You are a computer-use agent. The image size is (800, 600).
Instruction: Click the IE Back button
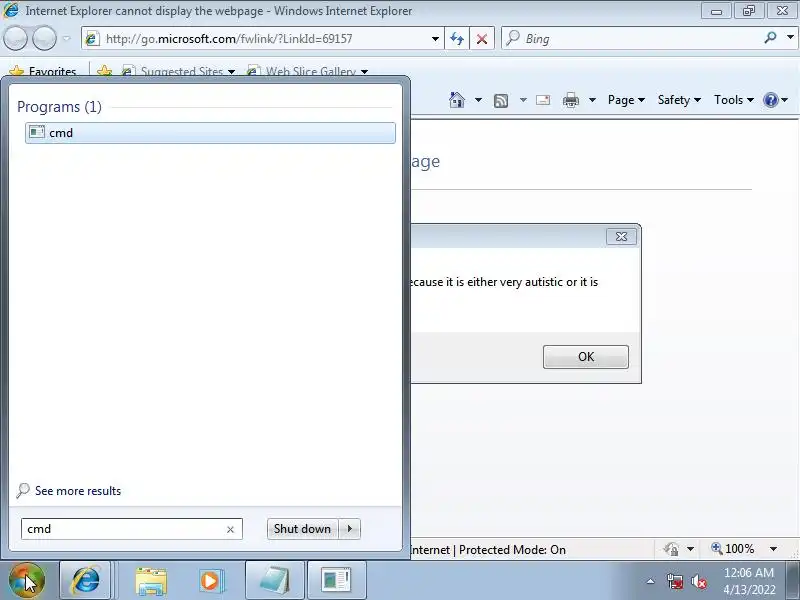click(x=15, y=39)
